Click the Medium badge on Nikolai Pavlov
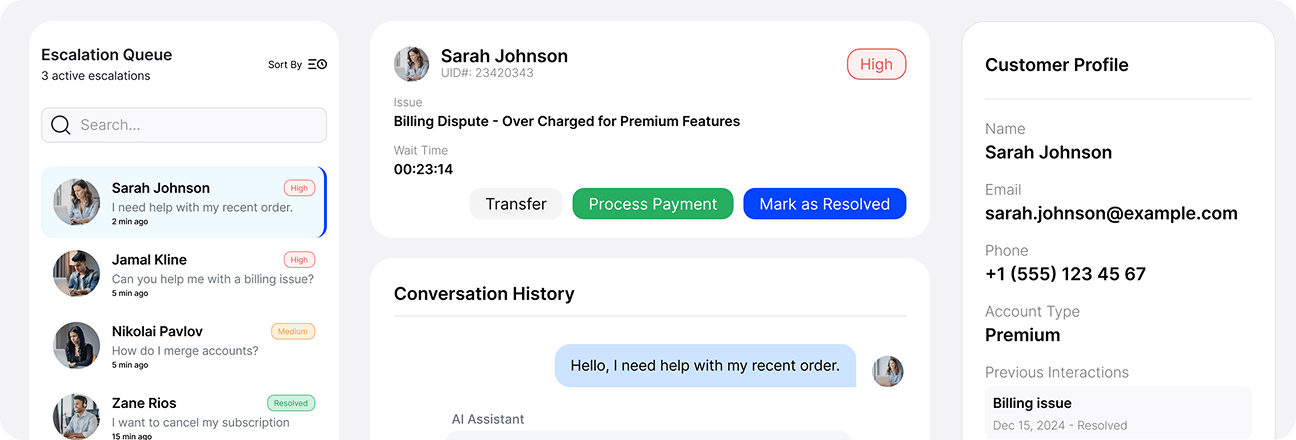Image resolution: width=1296 pixels, height=440 pixels. click(293, 331)
